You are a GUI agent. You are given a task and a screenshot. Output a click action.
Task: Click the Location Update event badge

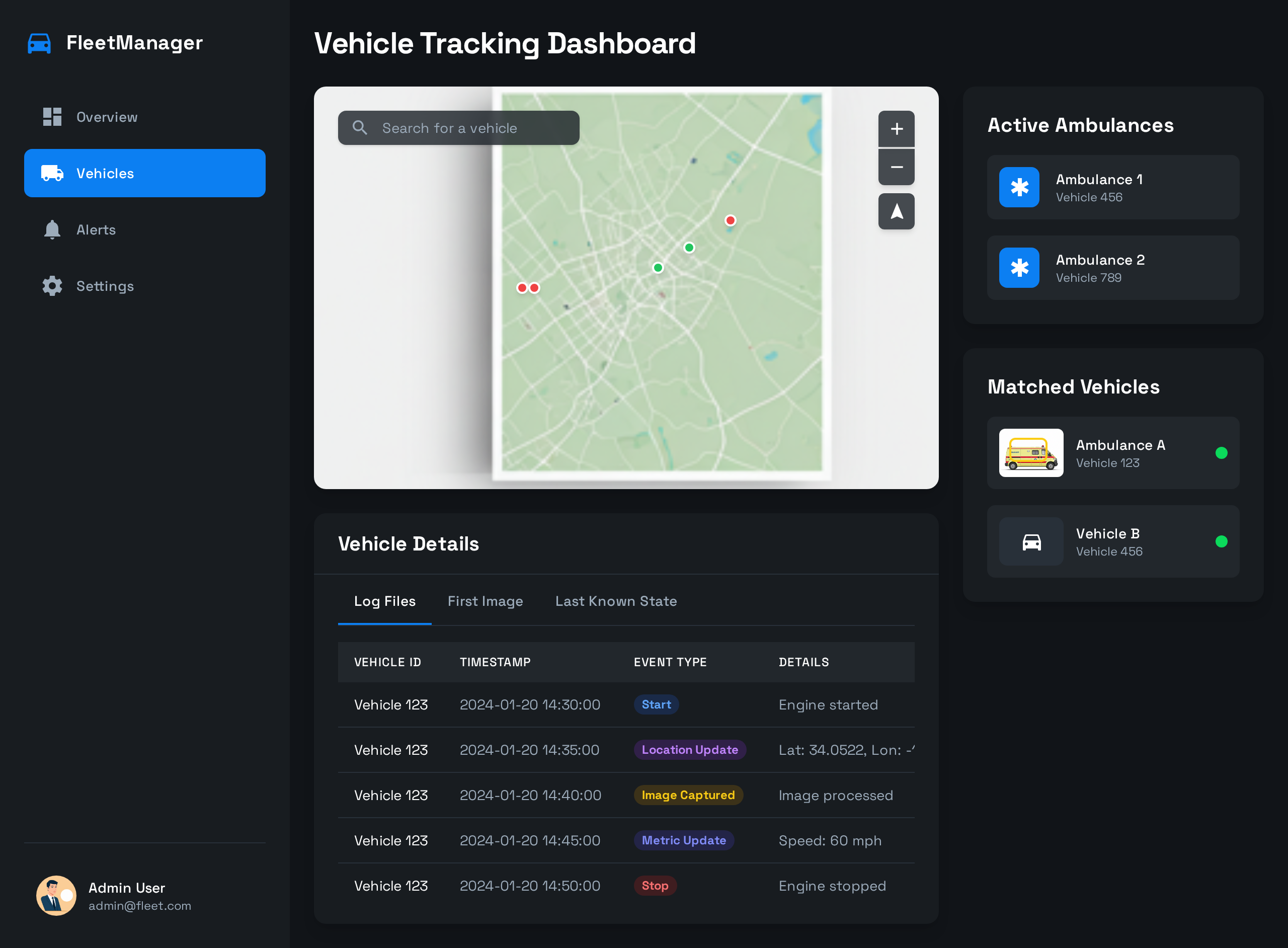pos(689,750)
